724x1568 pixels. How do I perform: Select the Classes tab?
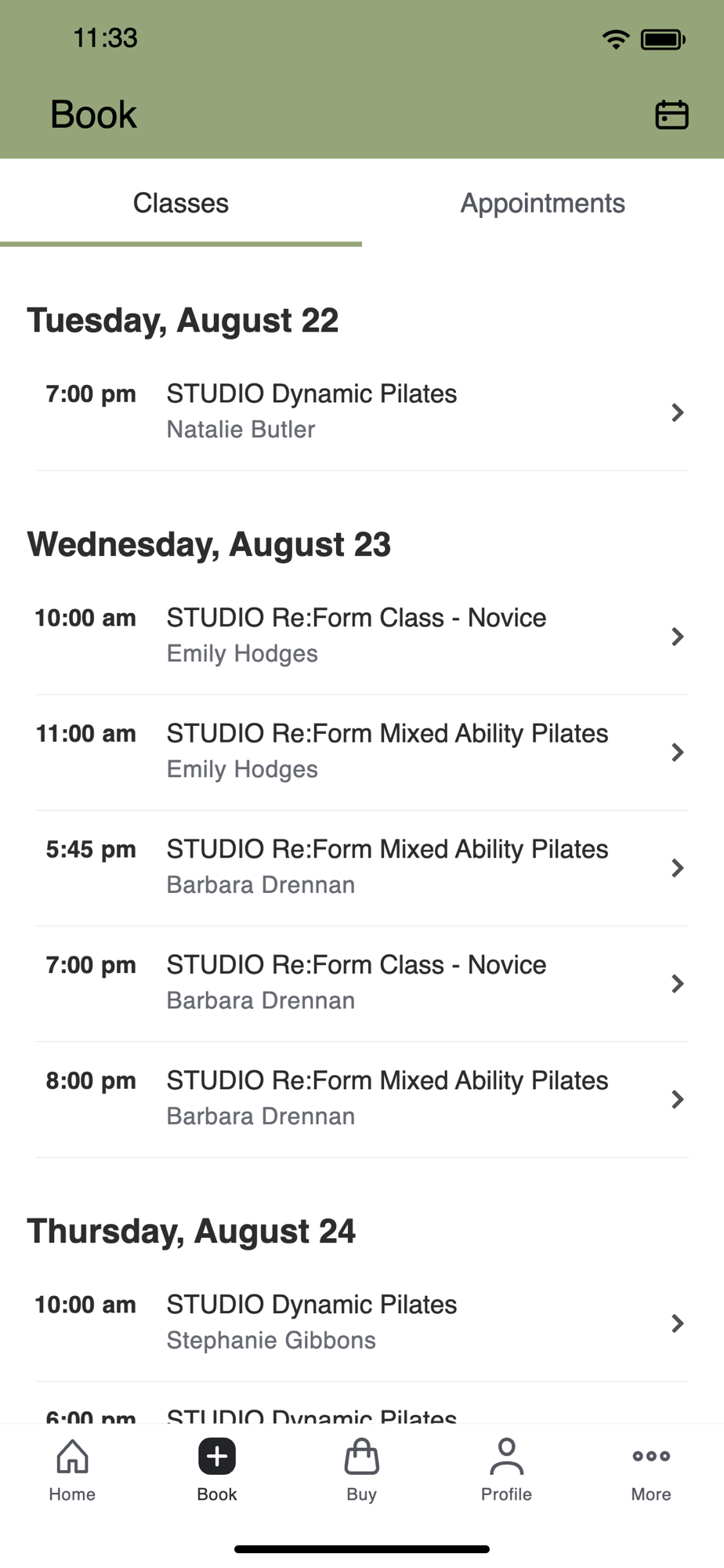[181, 204]
